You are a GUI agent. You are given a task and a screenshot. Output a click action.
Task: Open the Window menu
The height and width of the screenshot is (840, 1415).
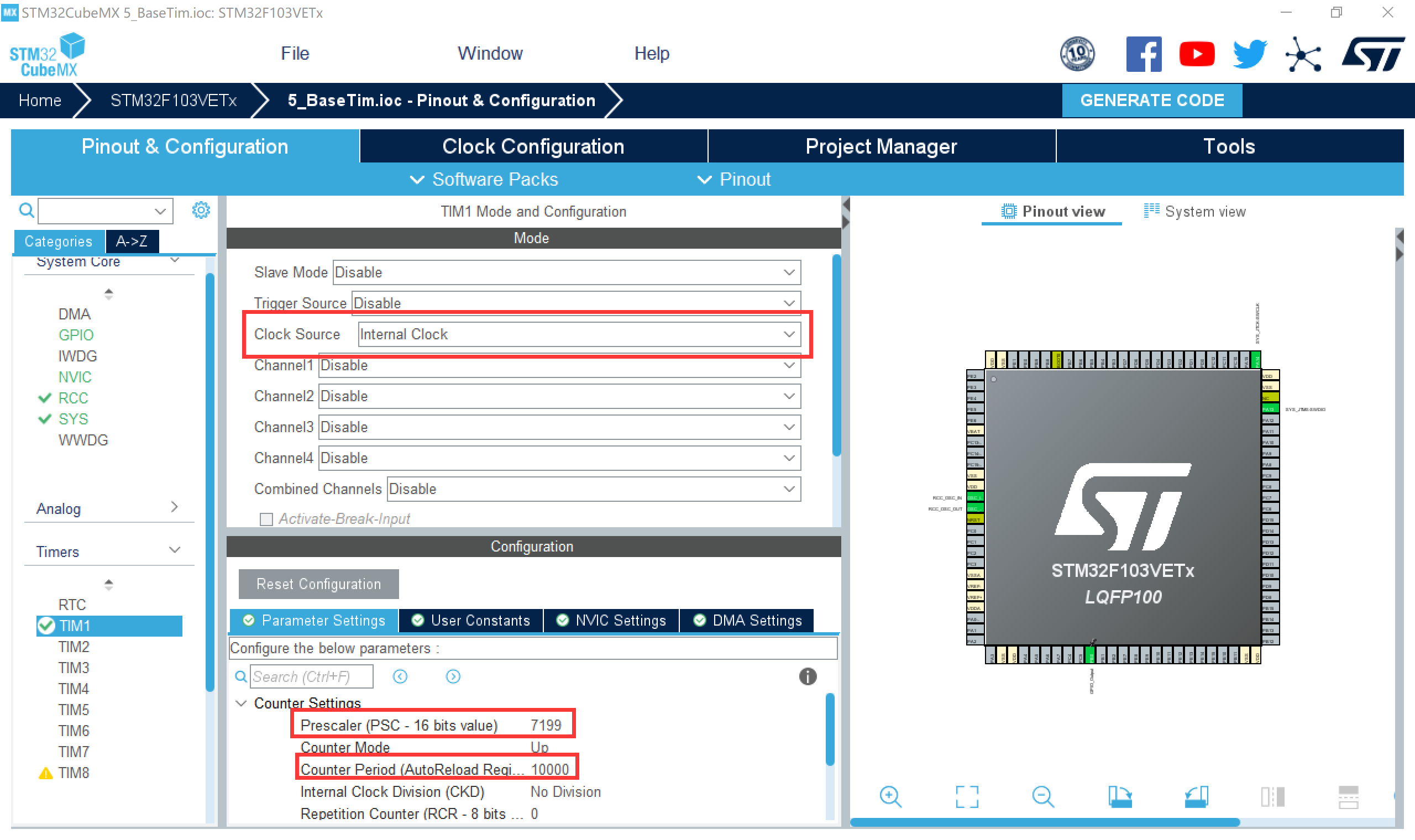pyautogui.click(x=490, y=53)
